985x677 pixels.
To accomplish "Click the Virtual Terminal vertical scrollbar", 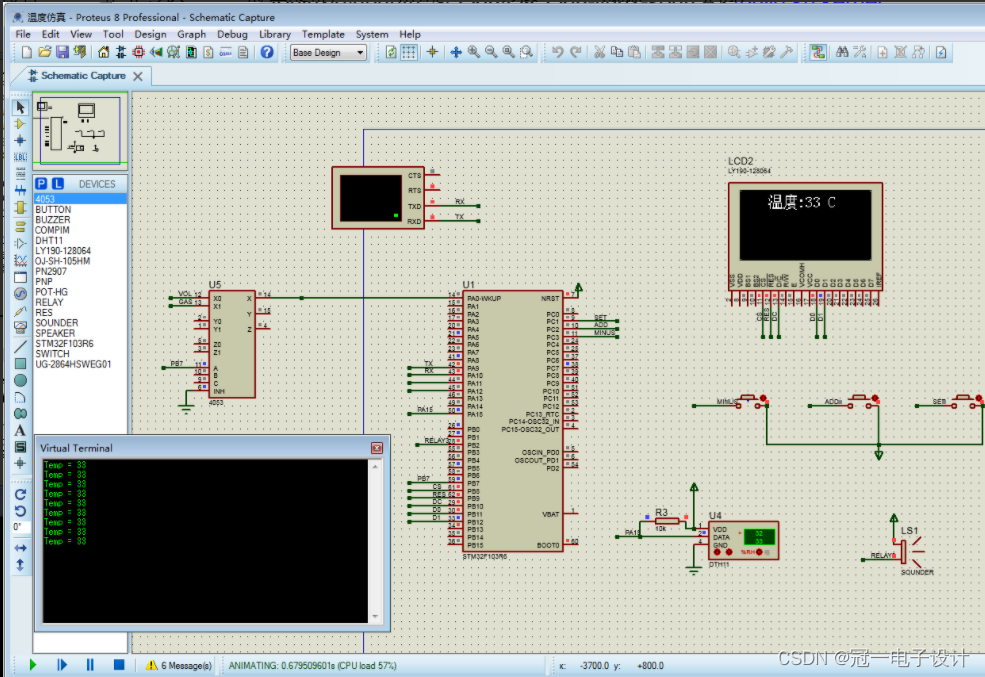I will pyautogui.click(x=375, y=541).
